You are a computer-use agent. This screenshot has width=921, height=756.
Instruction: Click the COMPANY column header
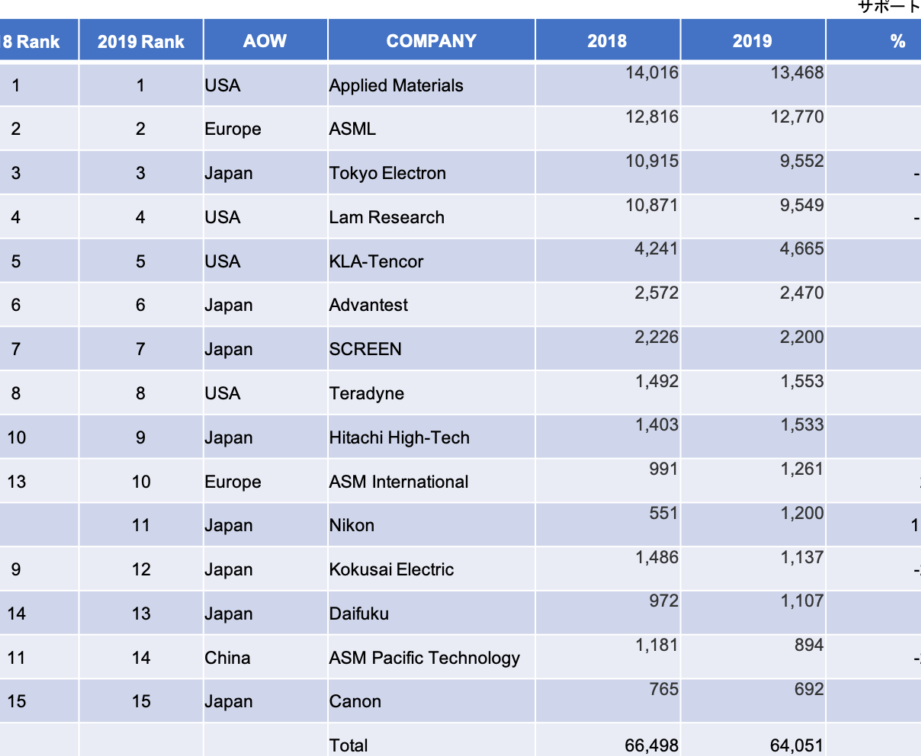(431, 41)
